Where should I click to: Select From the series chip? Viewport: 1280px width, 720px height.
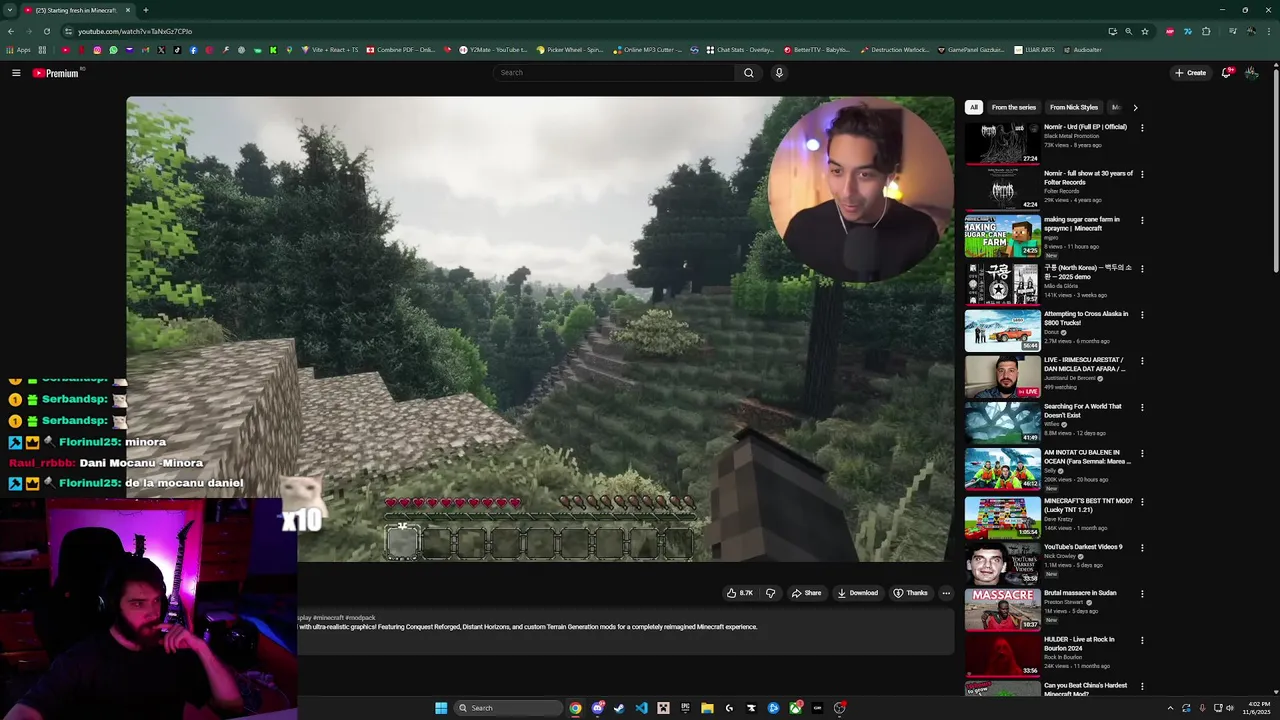(1014, 107)
